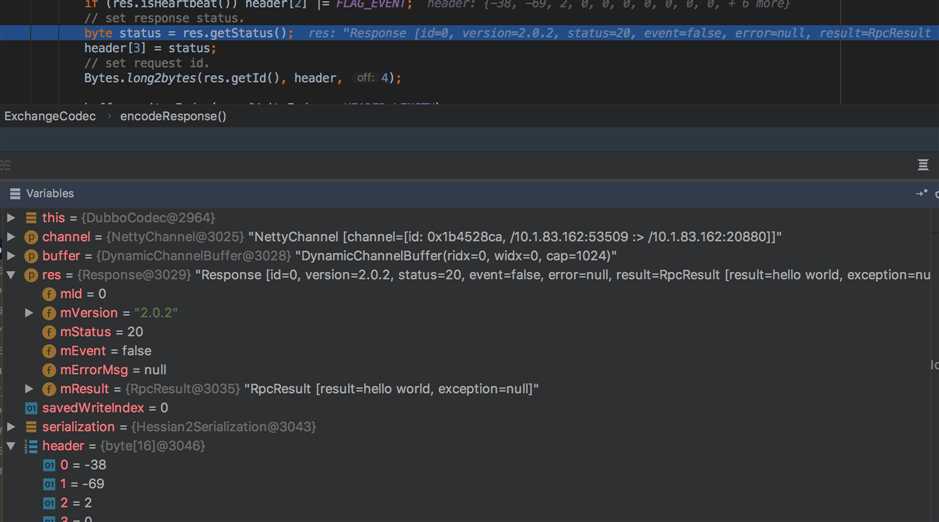Select the Variables panel tab
The width and height of the screenshot is (939, 522).
[x=50, y=193]
